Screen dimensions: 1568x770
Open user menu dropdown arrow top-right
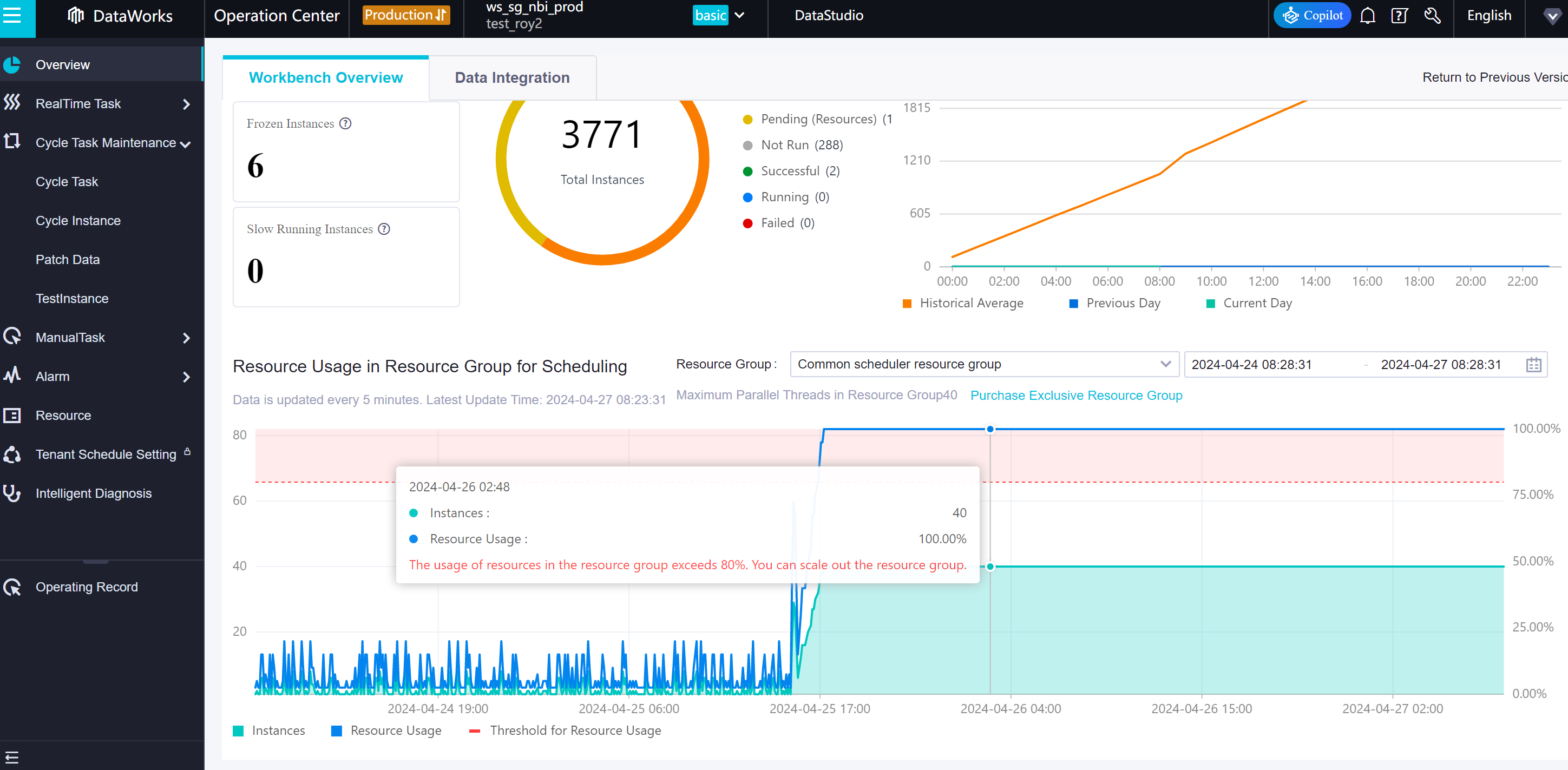coord(1552,16)
